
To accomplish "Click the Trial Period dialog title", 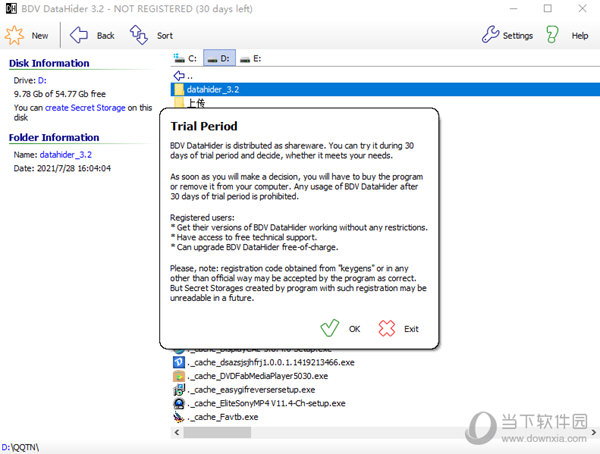I will [204, 126].
